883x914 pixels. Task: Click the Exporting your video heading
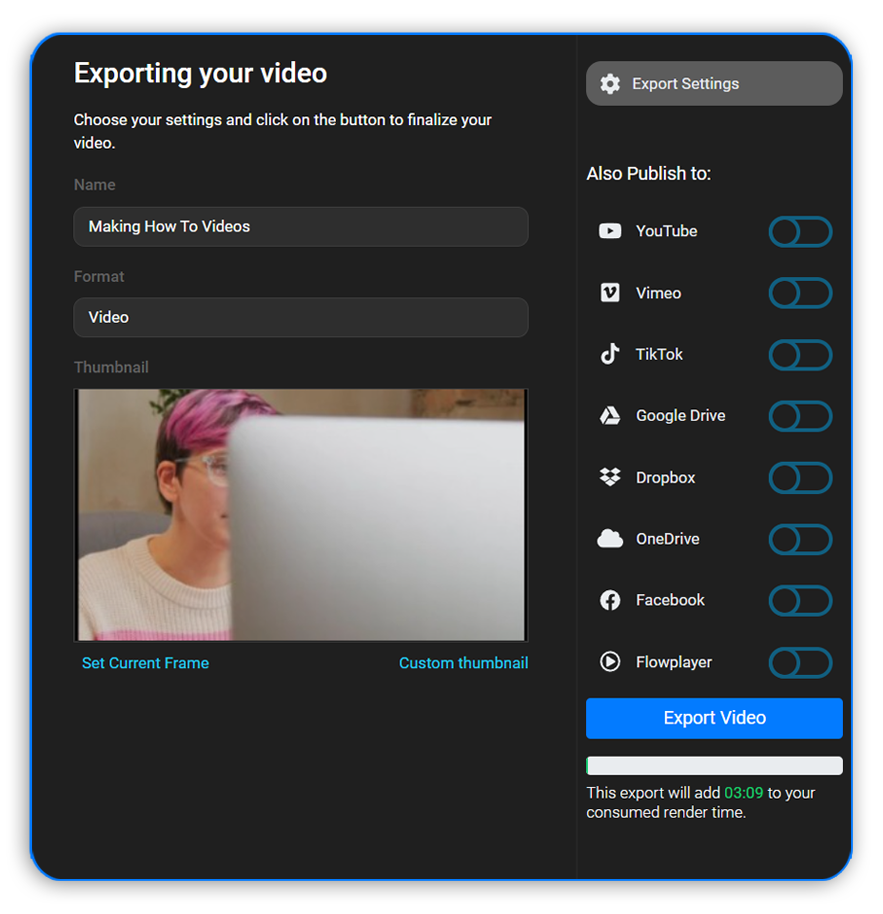tap(200, 73)
